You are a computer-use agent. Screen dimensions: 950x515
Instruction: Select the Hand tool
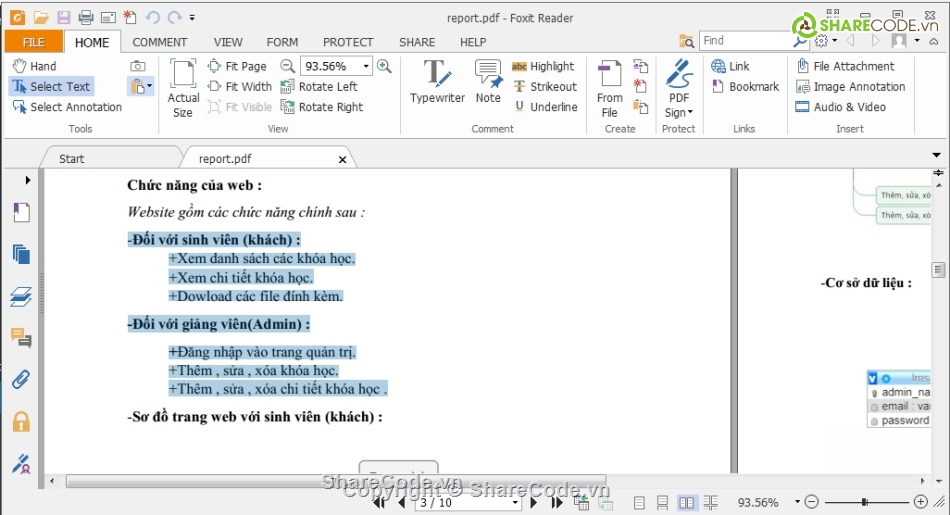35,66
